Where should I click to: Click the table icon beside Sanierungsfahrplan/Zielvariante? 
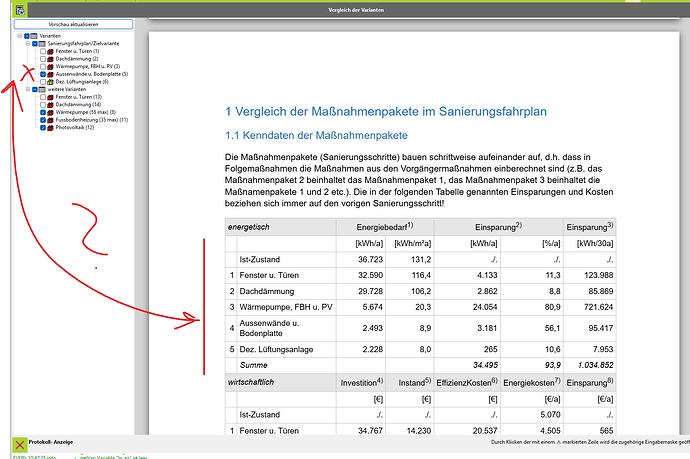point(42,43)
